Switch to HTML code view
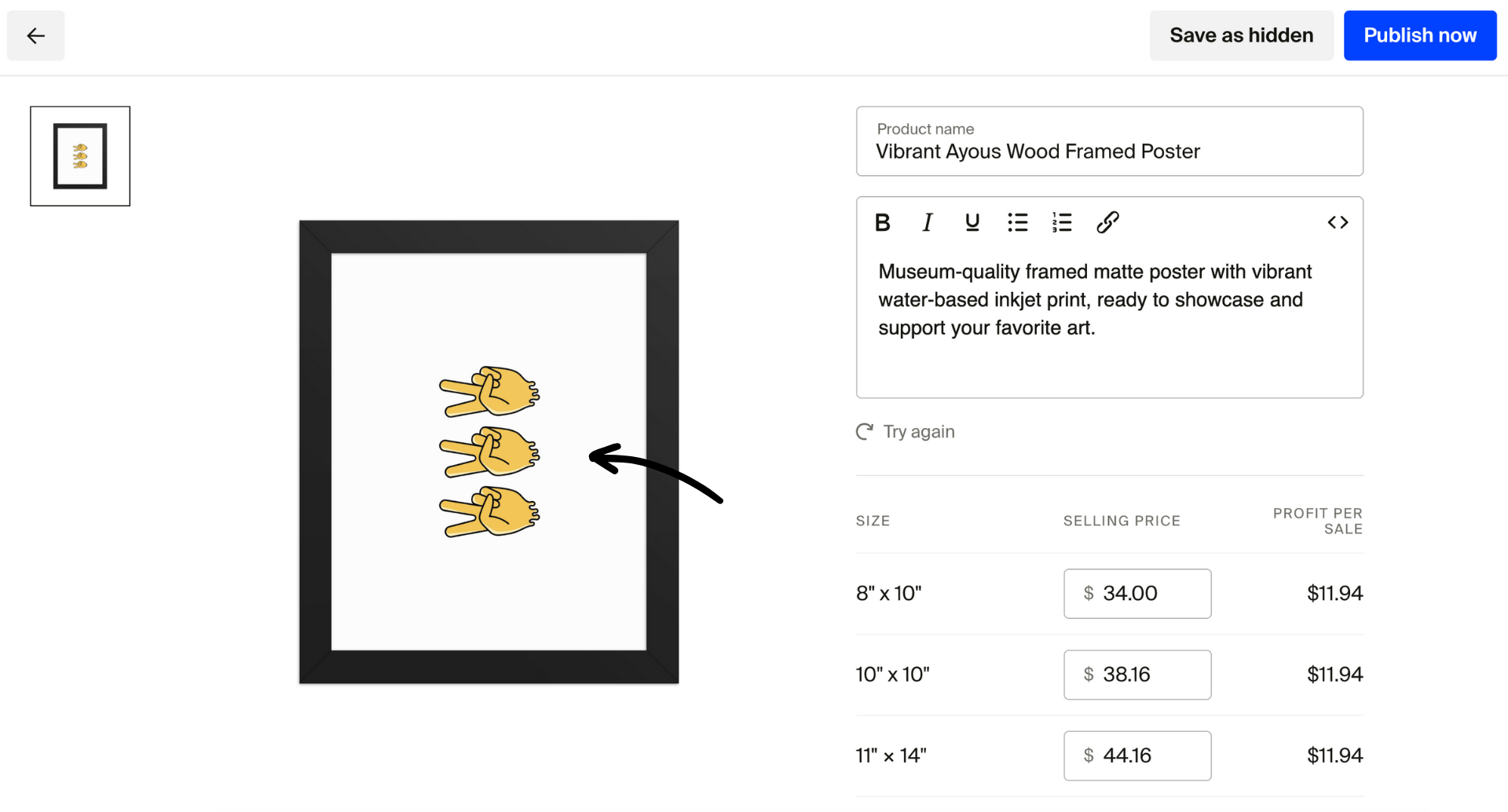This screenshot has height=812, width=1508. 1338,222
